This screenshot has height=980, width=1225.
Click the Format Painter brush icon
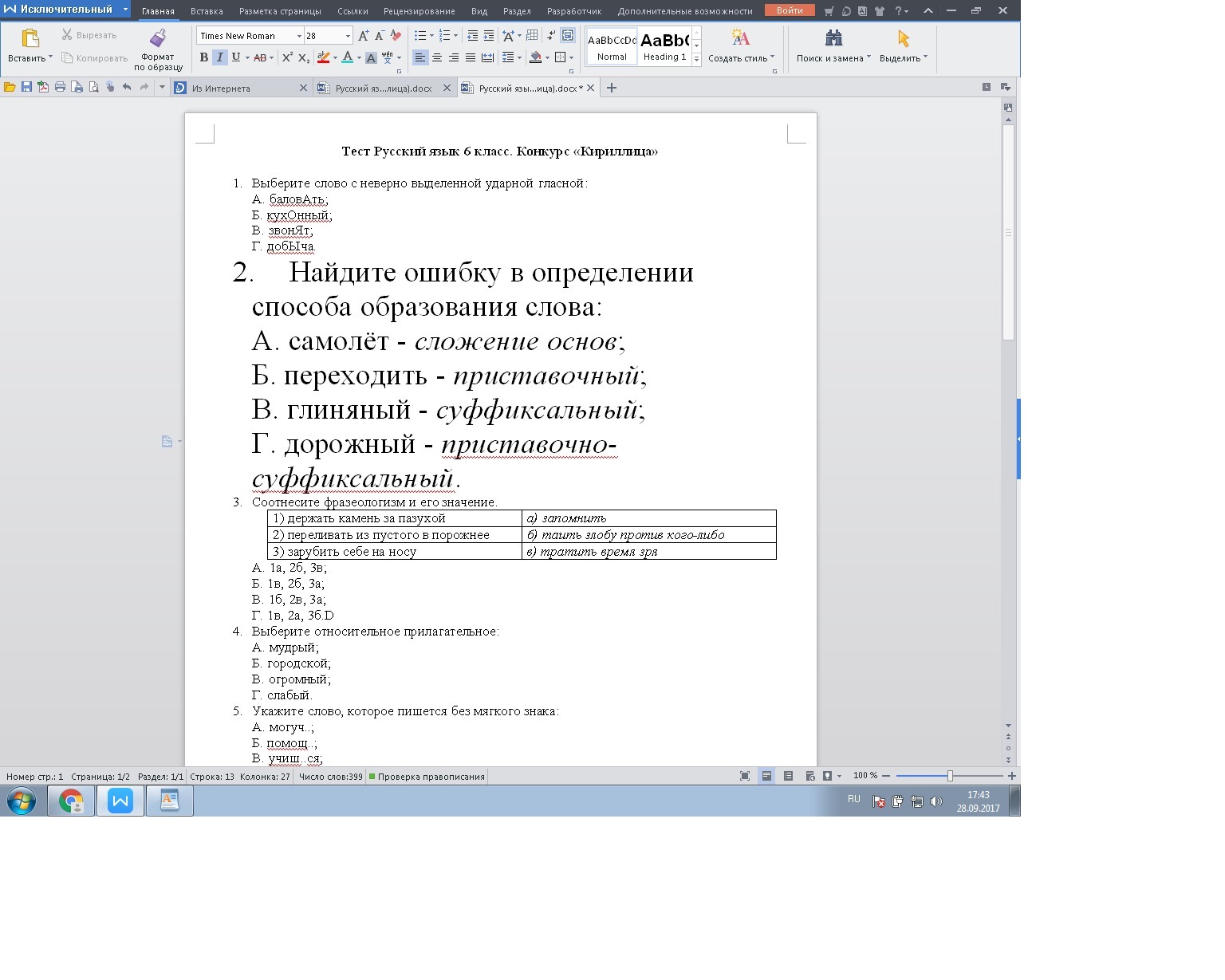point(158,39)
